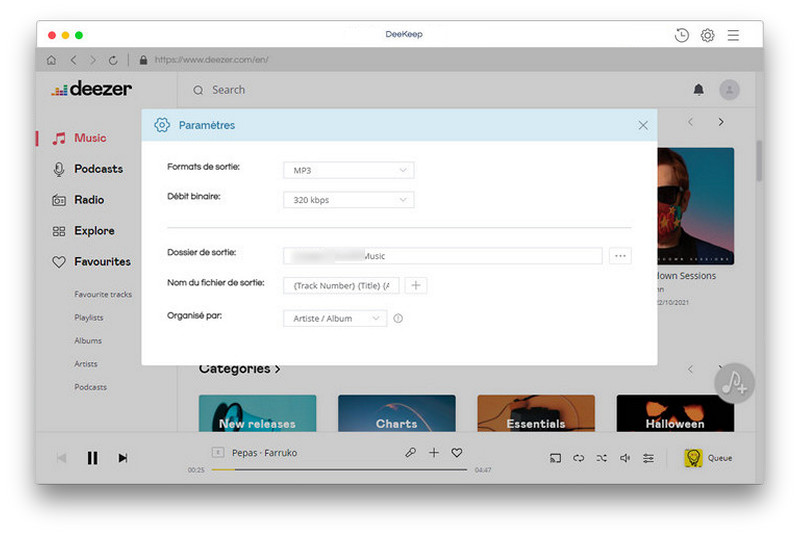Click the info icon next to Organisé par

[398, 319]
